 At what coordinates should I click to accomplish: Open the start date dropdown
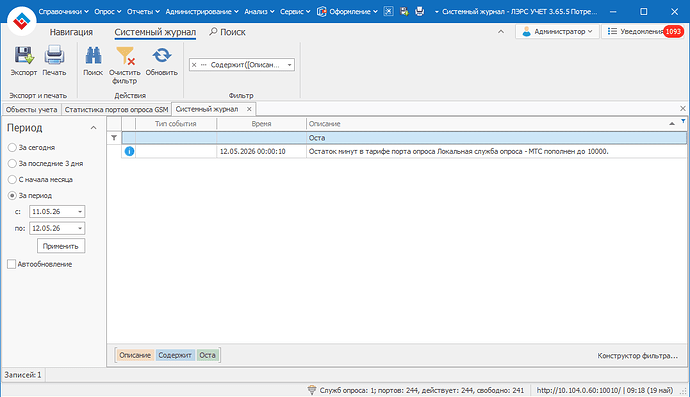click(80, 212)
